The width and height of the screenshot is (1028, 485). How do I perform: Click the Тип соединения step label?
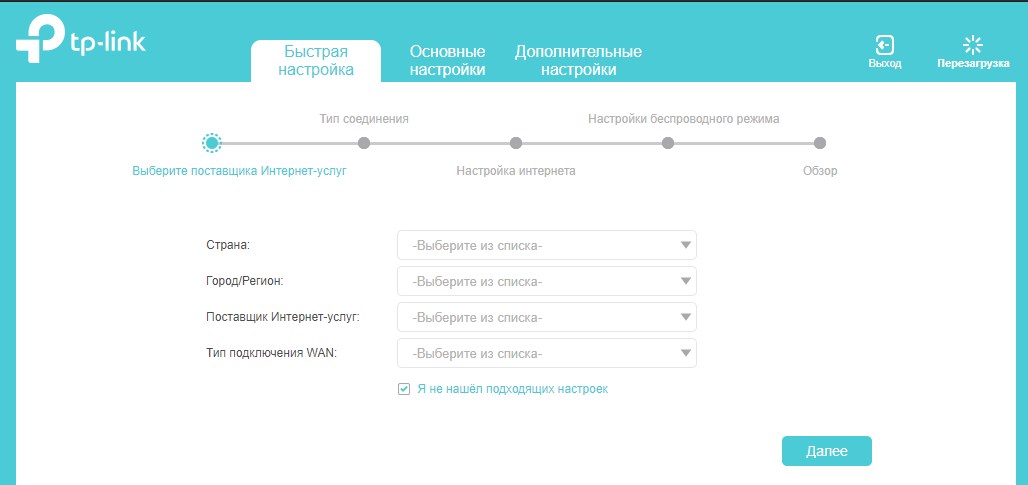364,119
